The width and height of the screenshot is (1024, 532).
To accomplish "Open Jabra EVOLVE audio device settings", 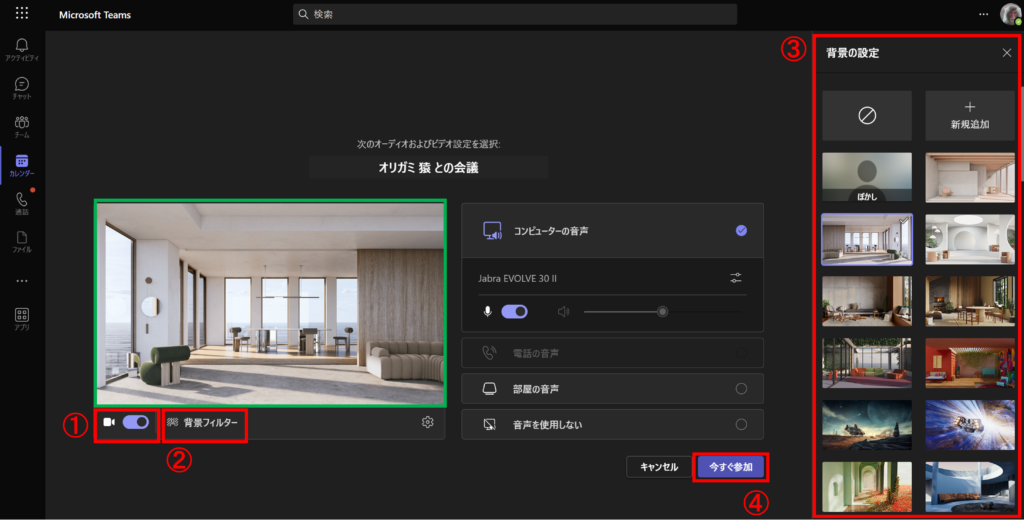I will click(736, 278).
